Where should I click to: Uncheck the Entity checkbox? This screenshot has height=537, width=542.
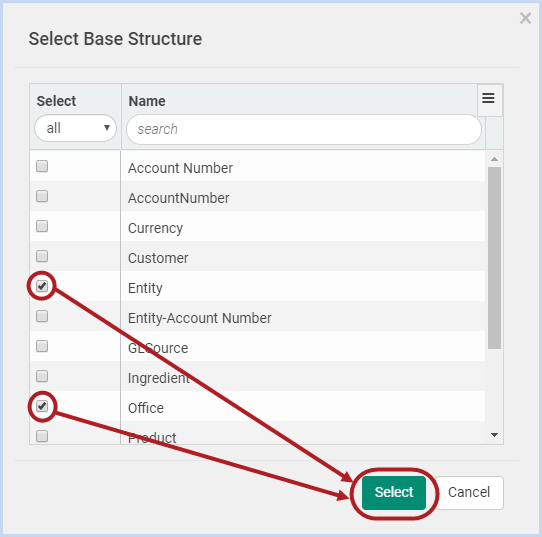click(x=42, y=286)
